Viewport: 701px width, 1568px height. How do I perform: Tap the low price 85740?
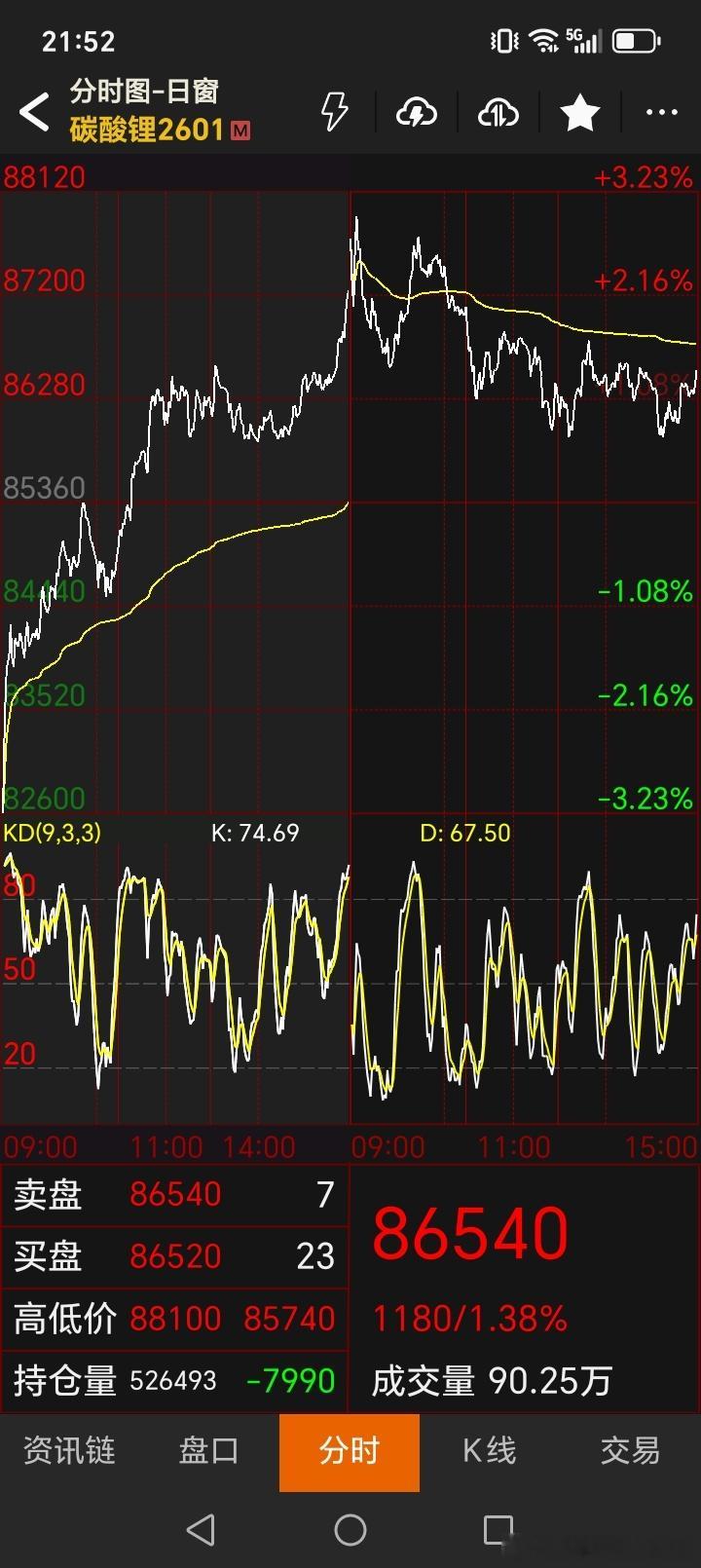(x=289, y=1319)
